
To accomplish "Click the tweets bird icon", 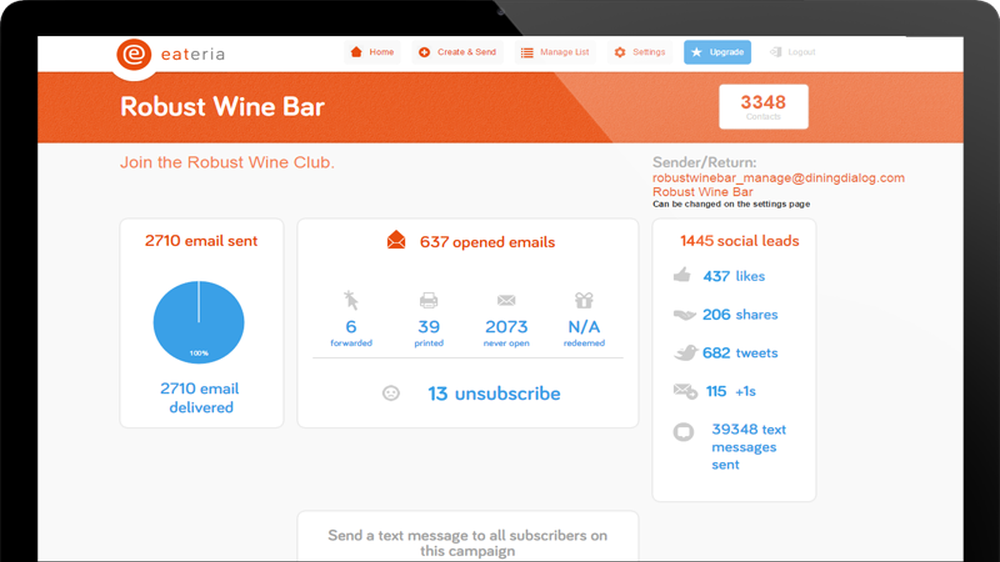I will point(686,353).
